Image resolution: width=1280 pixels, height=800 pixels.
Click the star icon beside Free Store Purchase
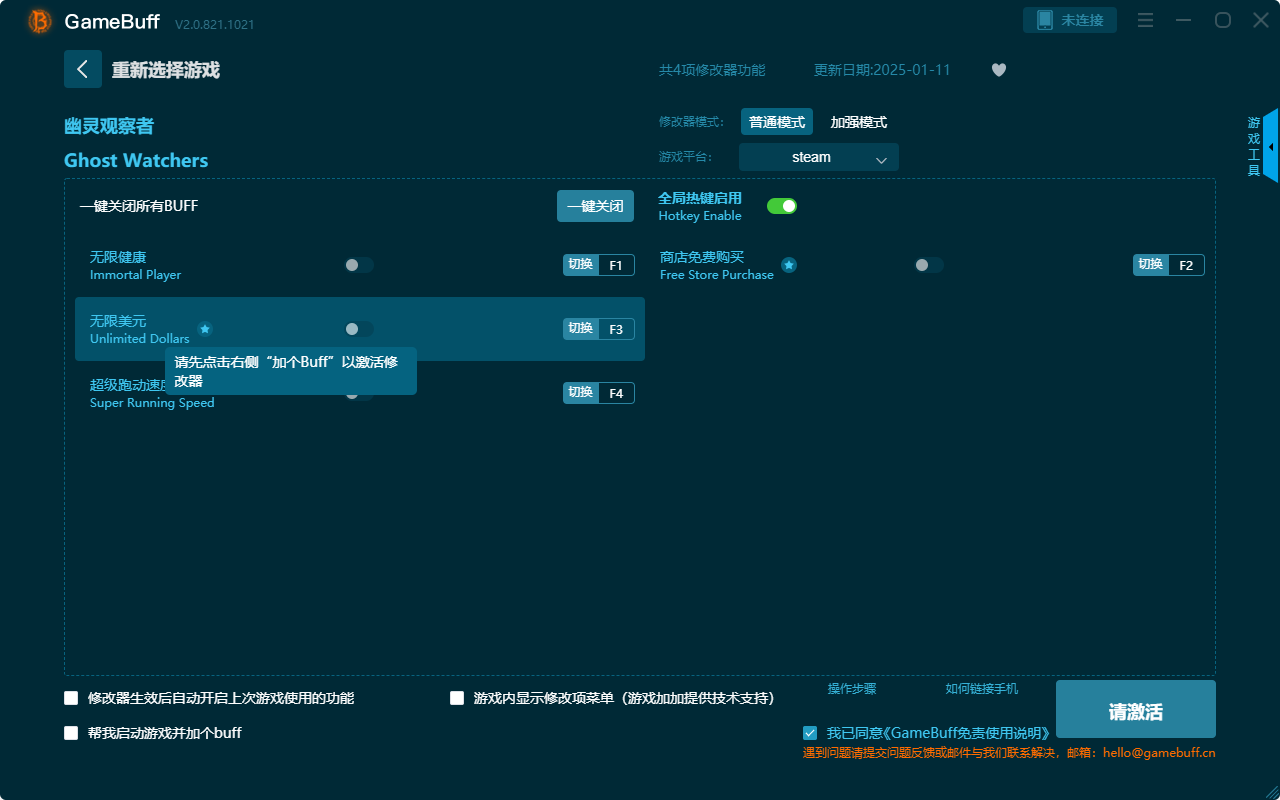point(789,265)
